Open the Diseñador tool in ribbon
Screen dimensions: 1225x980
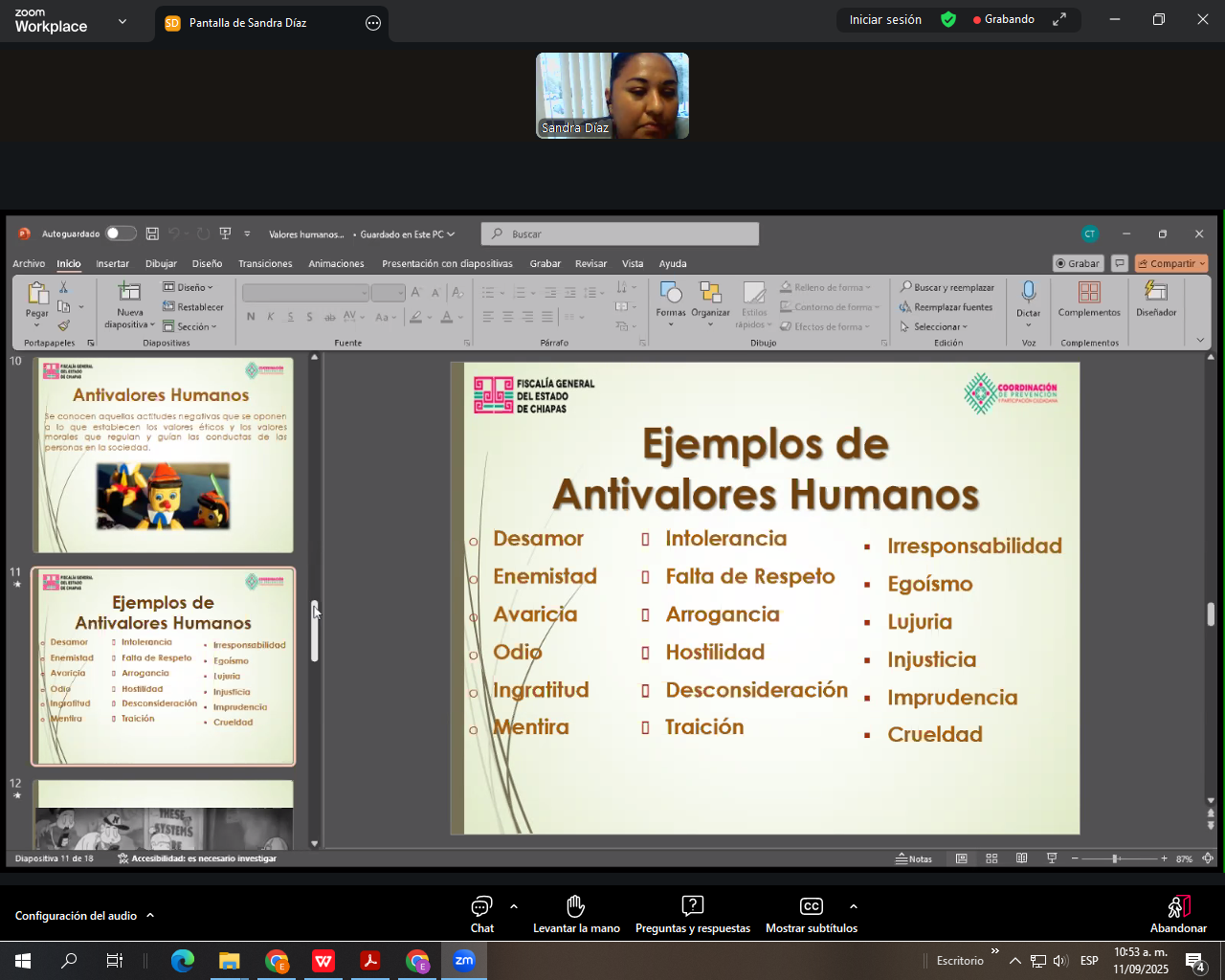[x=1156, y=293]
